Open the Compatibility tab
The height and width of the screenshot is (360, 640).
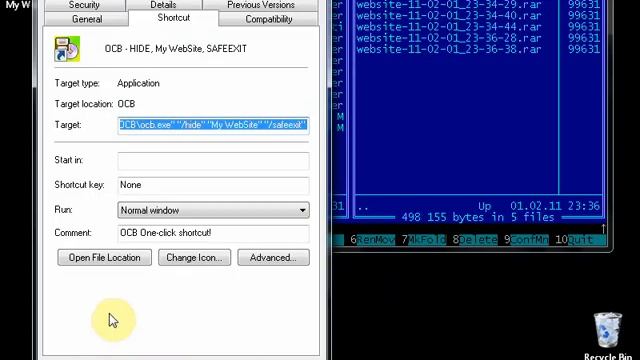click(269, 19)
